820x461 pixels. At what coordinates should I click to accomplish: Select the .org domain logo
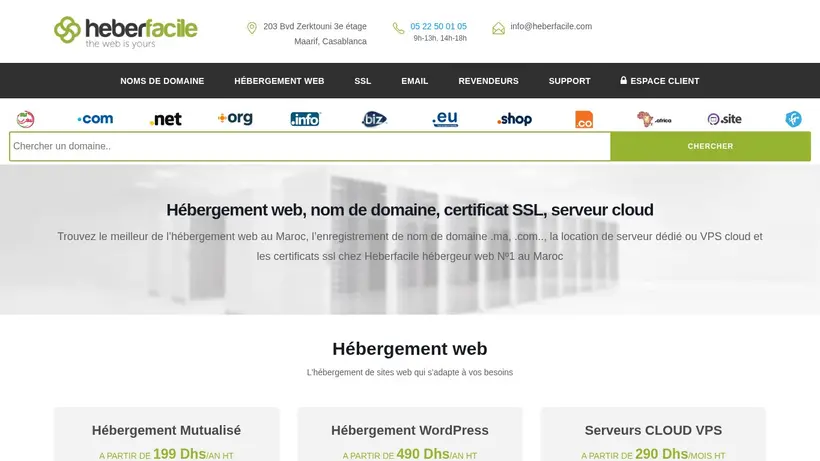pos(235,119)
